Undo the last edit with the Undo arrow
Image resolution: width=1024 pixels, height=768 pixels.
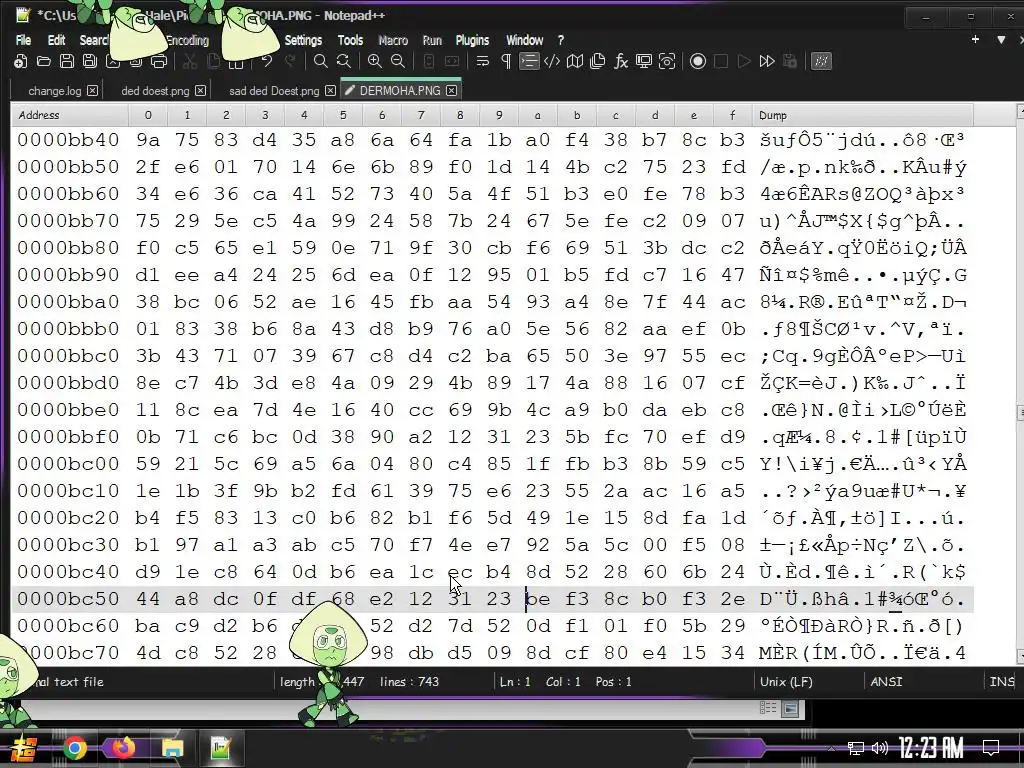(266, 61)
